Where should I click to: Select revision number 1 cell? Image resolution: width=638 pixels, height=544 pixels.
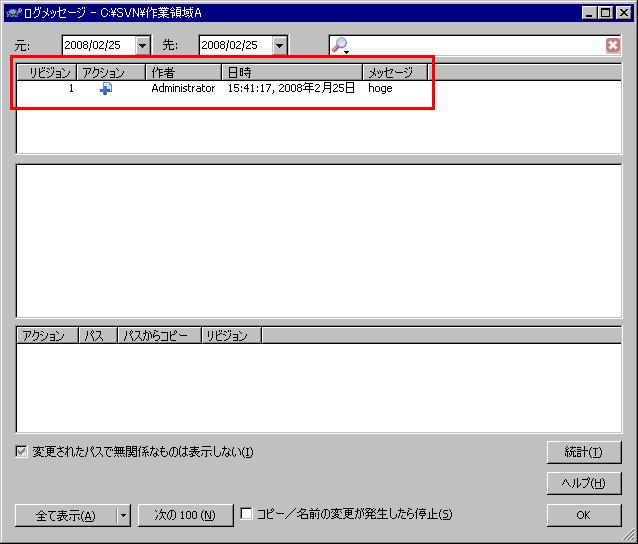click(71, 88)
